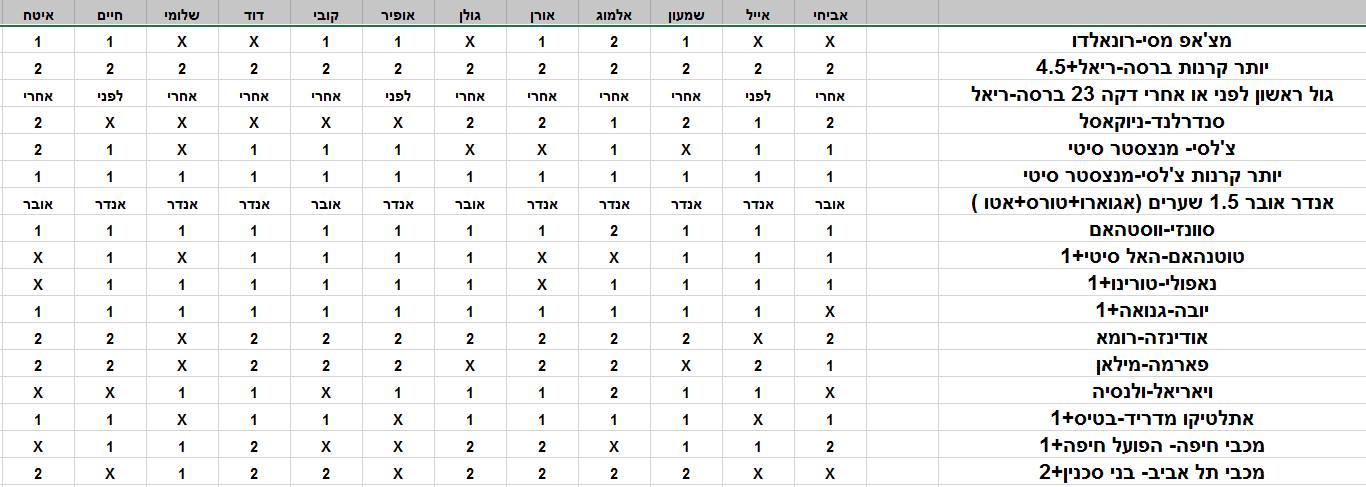
Task: Select the אביחי column header cell
Action: [x=830, y=13]
